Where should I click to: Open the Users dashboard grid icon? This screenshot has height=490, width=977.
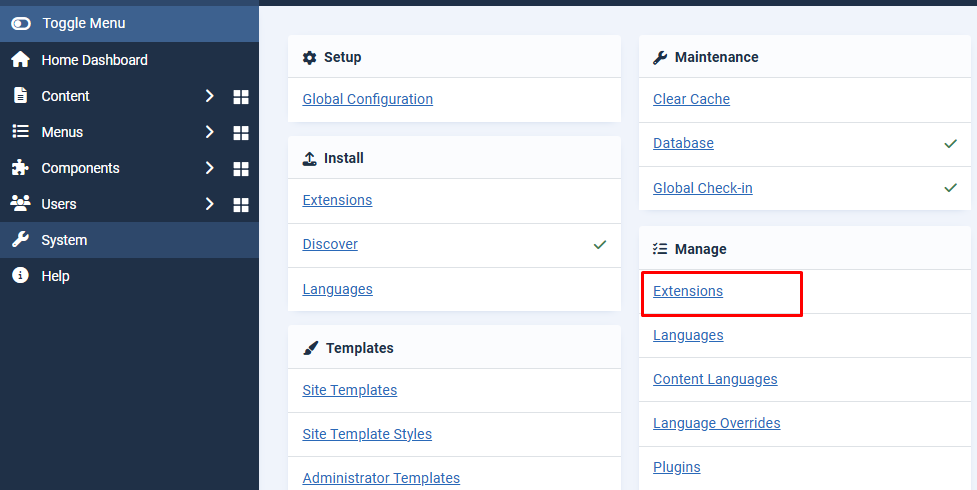(x=240, y=205)
